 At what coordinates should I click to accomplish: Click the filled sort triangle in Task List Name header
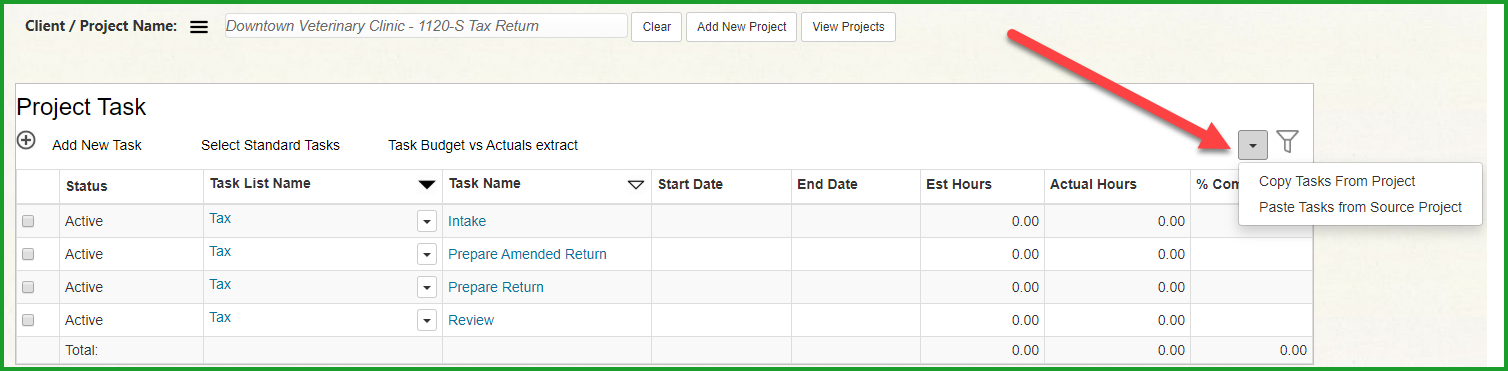tap(427, 184)
